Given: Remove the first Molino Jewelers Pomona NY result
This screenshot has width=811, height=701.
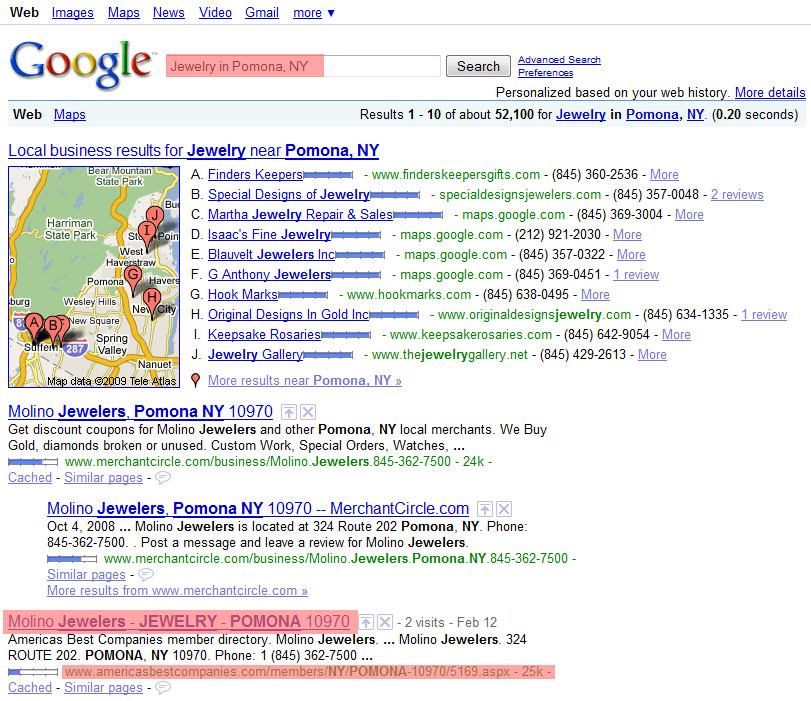Looking at the screenshot, I should (x=308, y=412).
